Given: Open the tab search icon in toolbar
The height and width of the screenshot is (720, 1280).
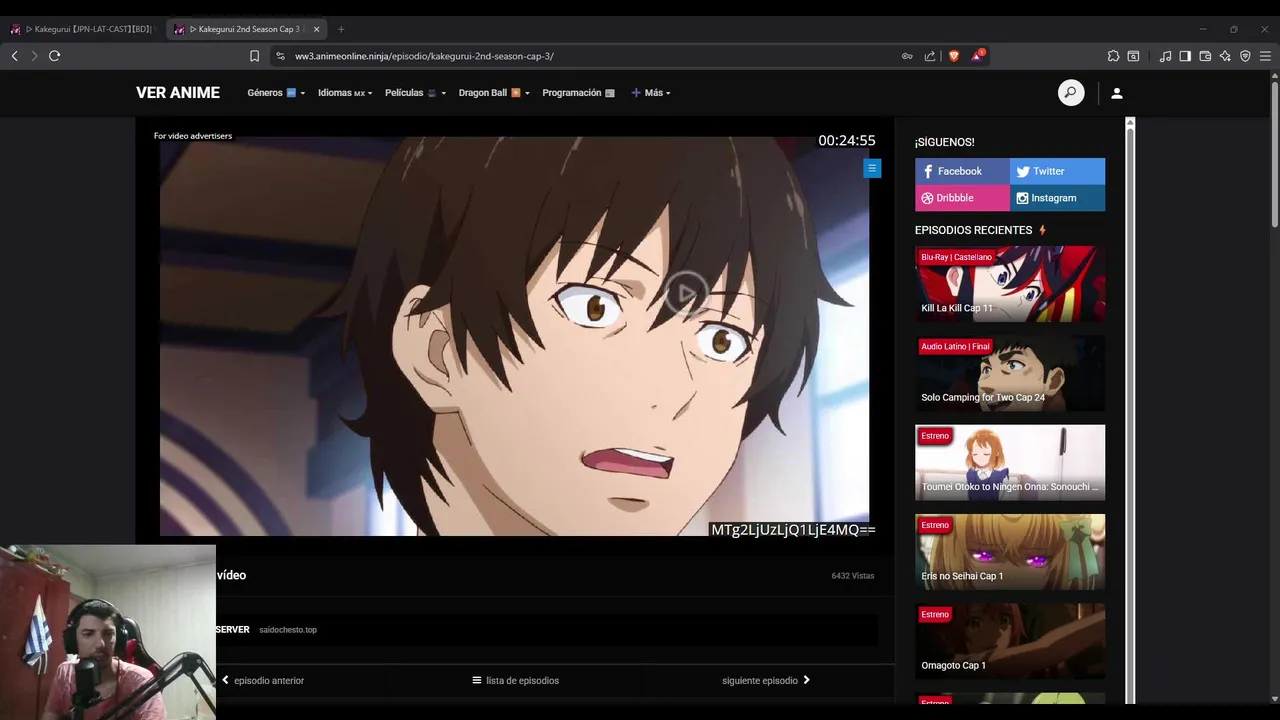Looking at the screenshot, I should coord(1133,56).
